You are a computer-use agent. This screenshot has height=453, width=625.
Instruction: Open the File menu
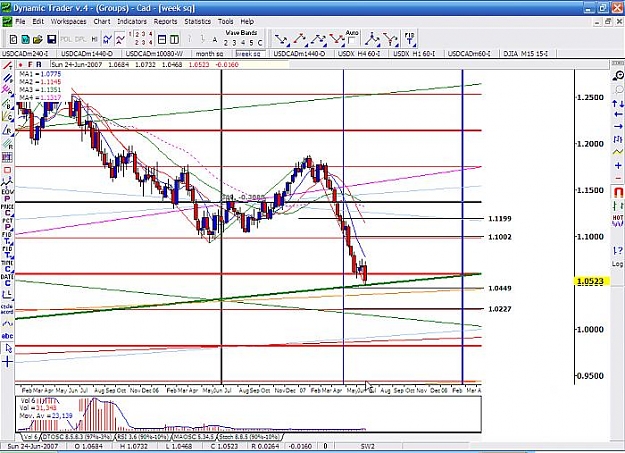[20, 22]
